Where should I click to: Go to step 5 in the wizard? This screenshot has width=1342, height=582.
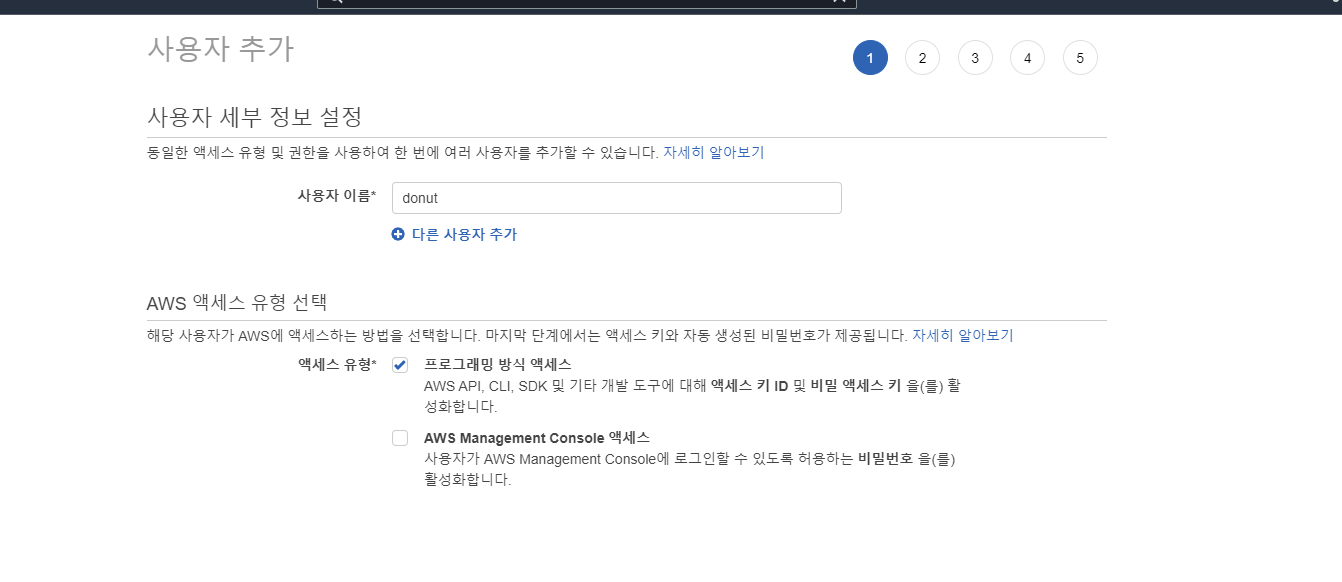pyautogui.click(x=1080, y=58)
